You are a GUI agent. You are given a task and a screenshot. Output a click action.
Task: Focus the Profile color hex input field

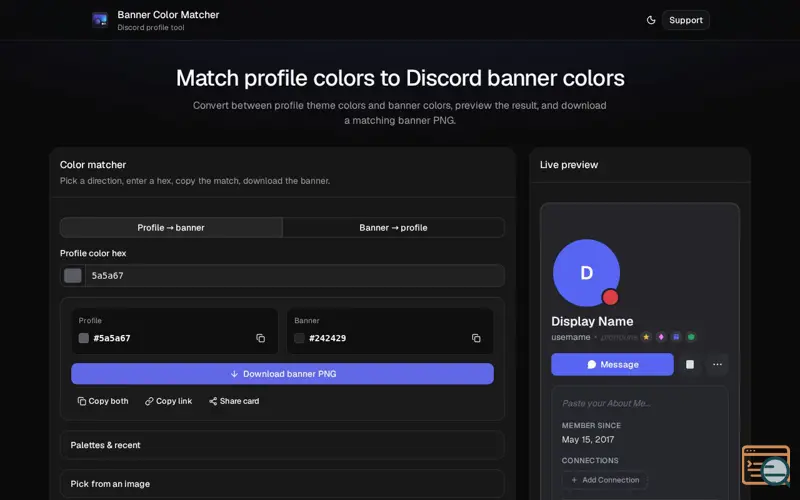[x=295, y=276]
